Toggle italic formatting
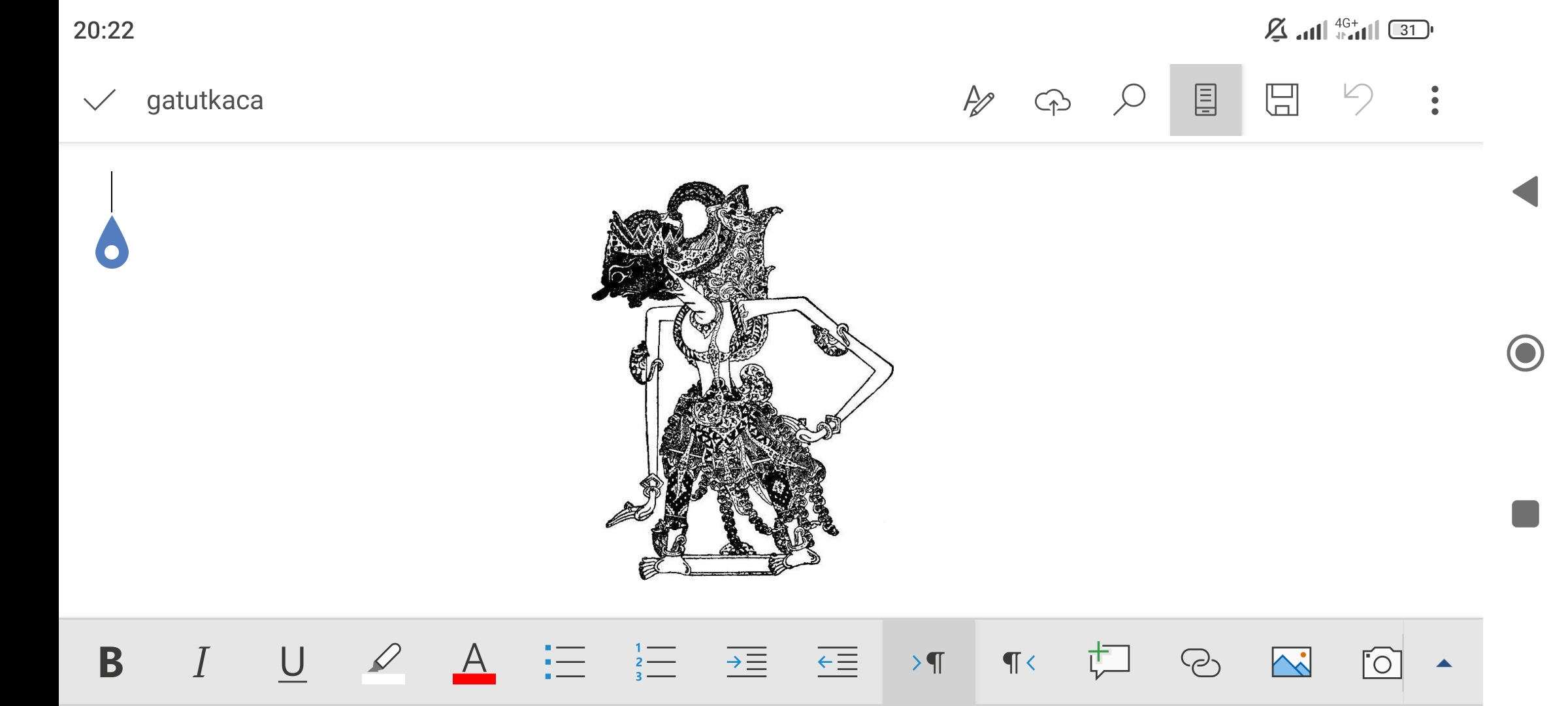Screen dimensions: 1568x706 (201, 662)
